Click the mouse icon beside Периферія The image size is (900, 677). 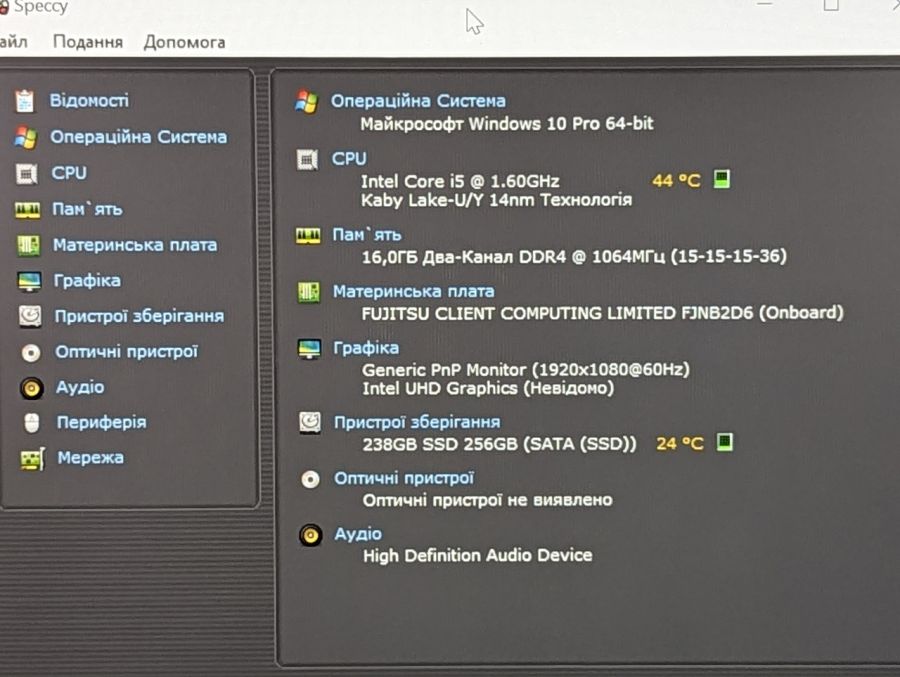pos(32,423)
